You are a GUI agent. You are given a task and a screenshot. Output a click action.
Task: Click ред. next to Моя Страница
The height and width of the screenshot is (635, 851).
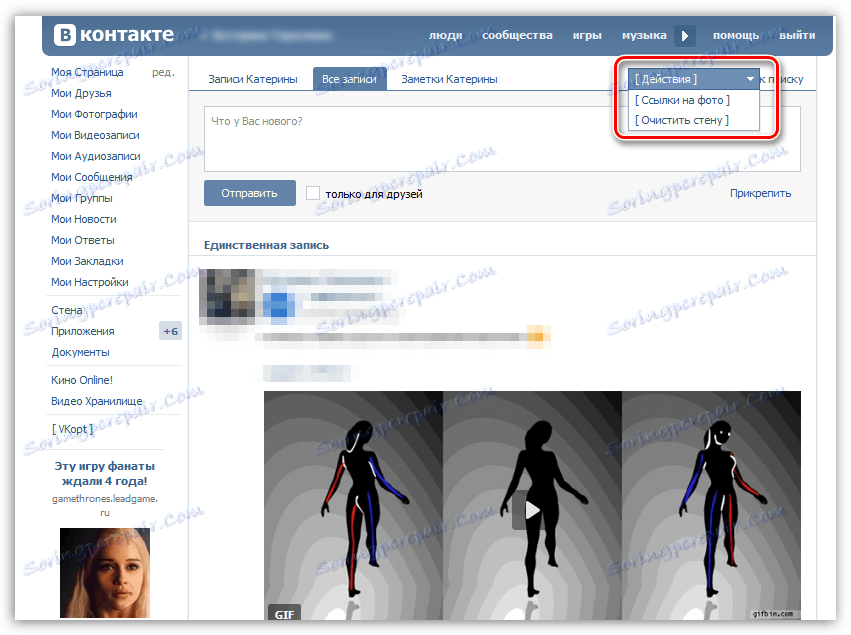[163, 72]
